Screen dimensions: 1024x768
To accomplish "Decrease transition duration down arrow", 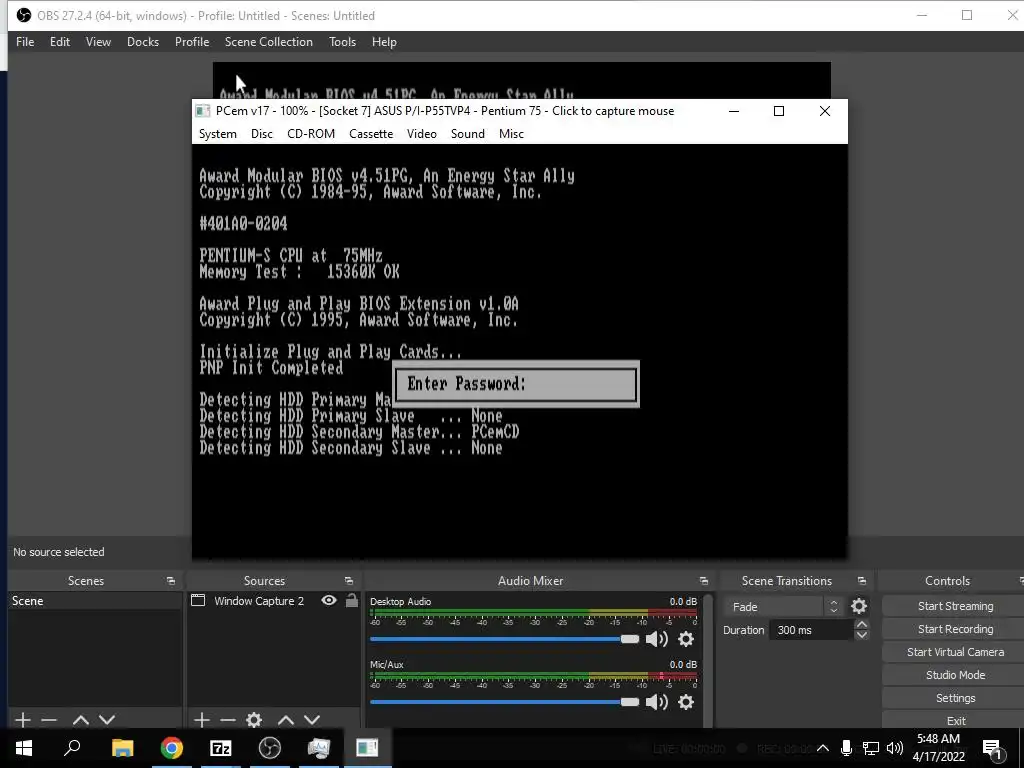I will (861, 635).
